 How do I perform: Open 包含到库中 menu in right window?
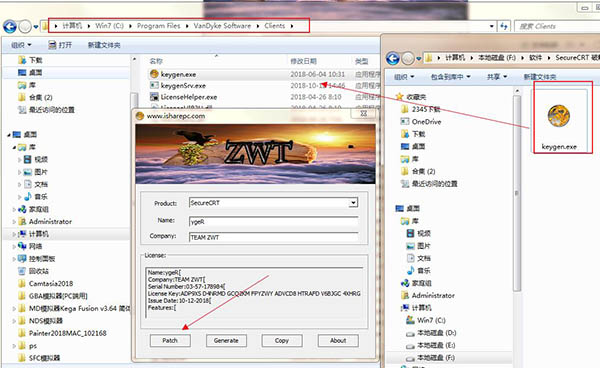click(x=450, y=77)
